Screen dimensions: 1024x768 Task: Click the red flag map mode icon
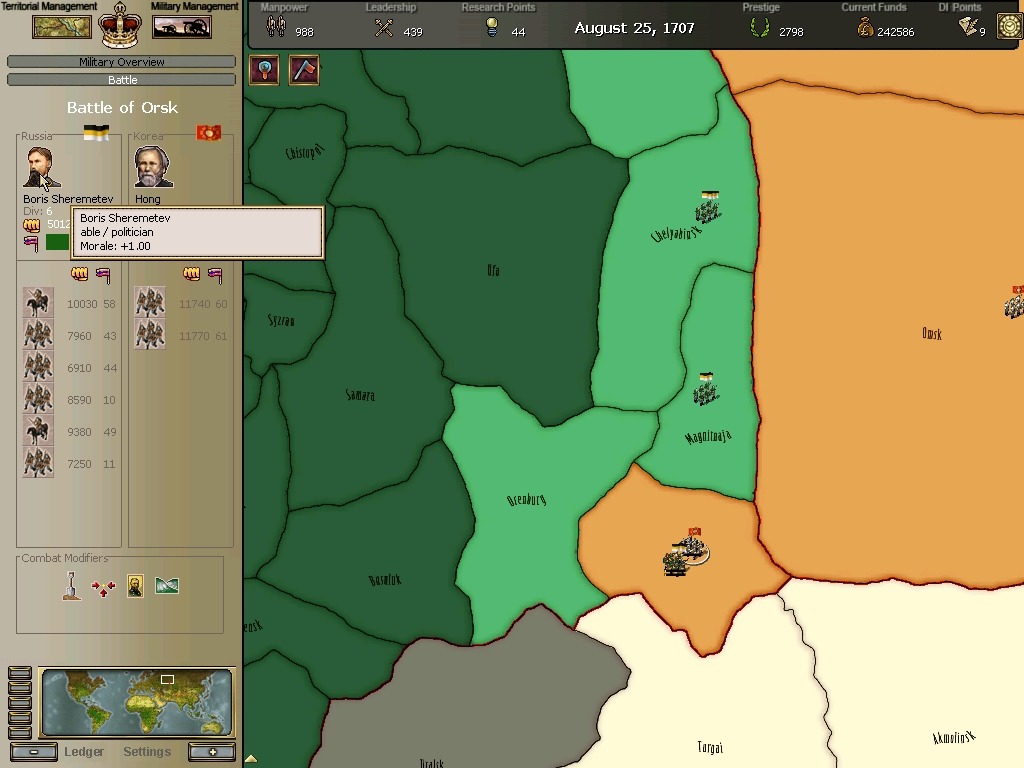(304, 69)
